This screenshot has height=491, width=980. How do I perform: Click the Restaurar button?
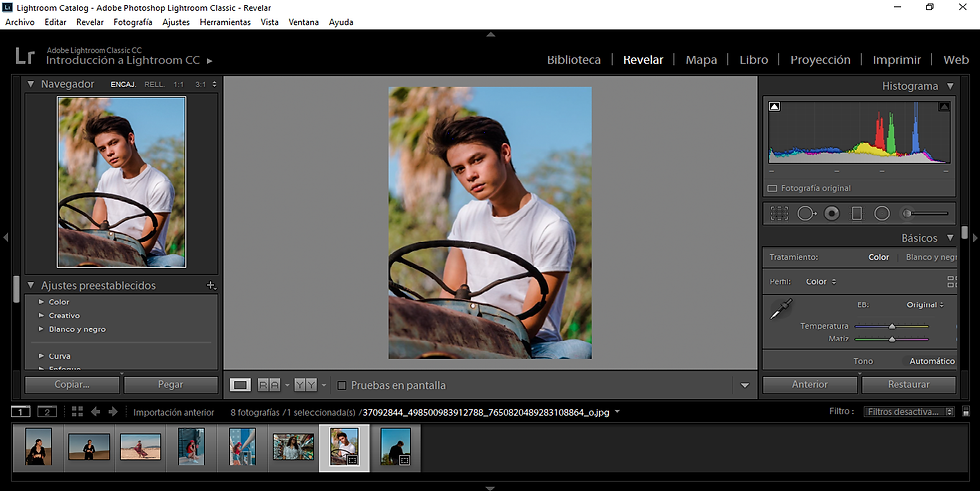(909, 385)
